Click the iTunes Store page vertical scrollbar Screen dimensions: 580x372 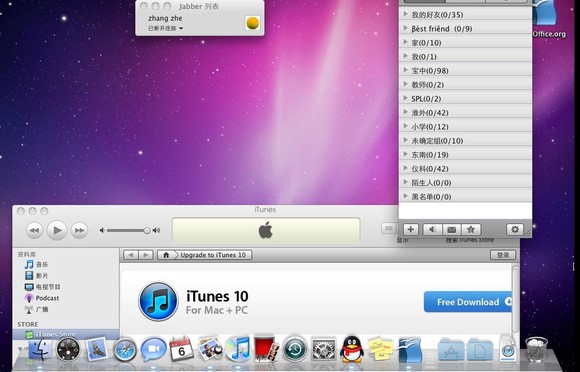tap(515, 300)
